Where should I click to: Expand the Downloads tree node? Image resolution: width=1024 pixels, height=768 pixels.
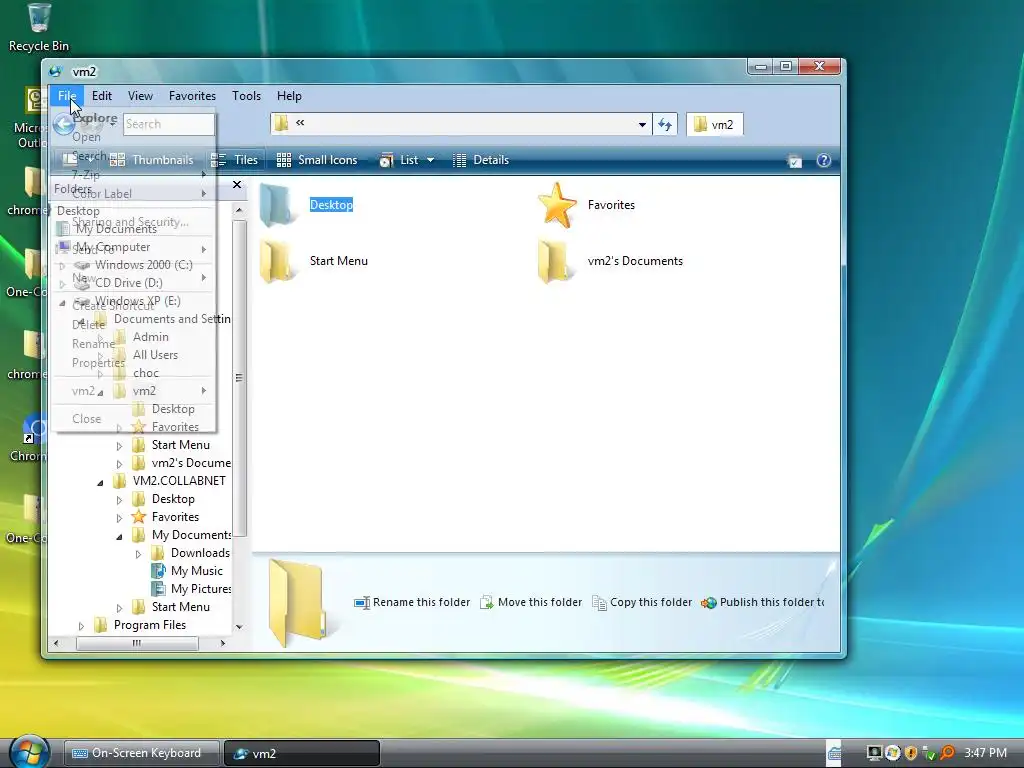[138, 554]
